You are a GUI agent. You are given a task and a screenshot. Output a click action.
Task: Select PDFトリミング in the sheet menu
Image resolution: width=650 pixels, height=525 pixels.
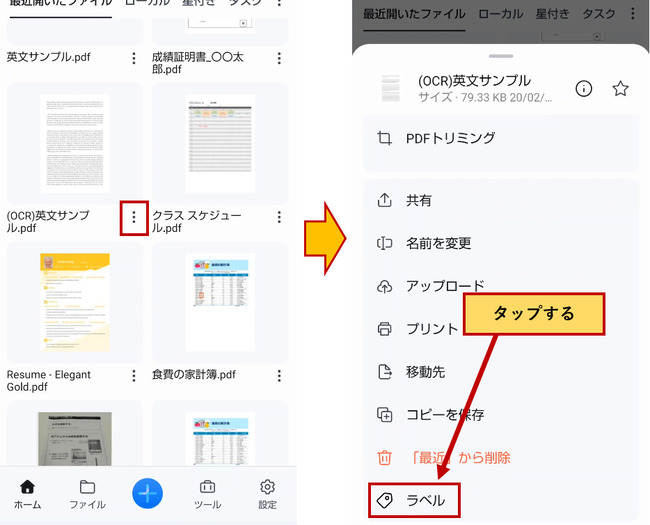[x=501, y=138]
